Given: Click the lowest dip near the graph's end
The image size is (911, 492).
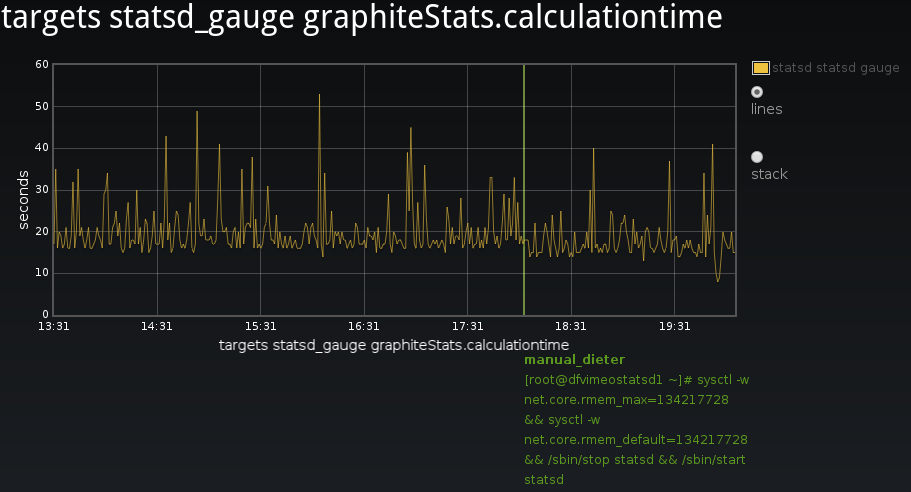Looking at the screenshot, I should coord(718,280).
